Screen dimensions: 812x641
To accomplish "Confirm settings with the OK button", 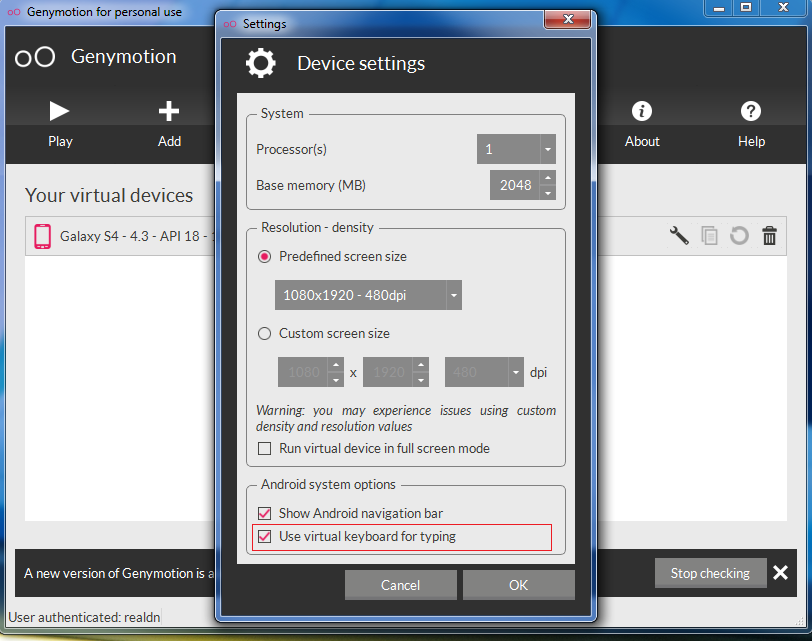I will 518,585.
